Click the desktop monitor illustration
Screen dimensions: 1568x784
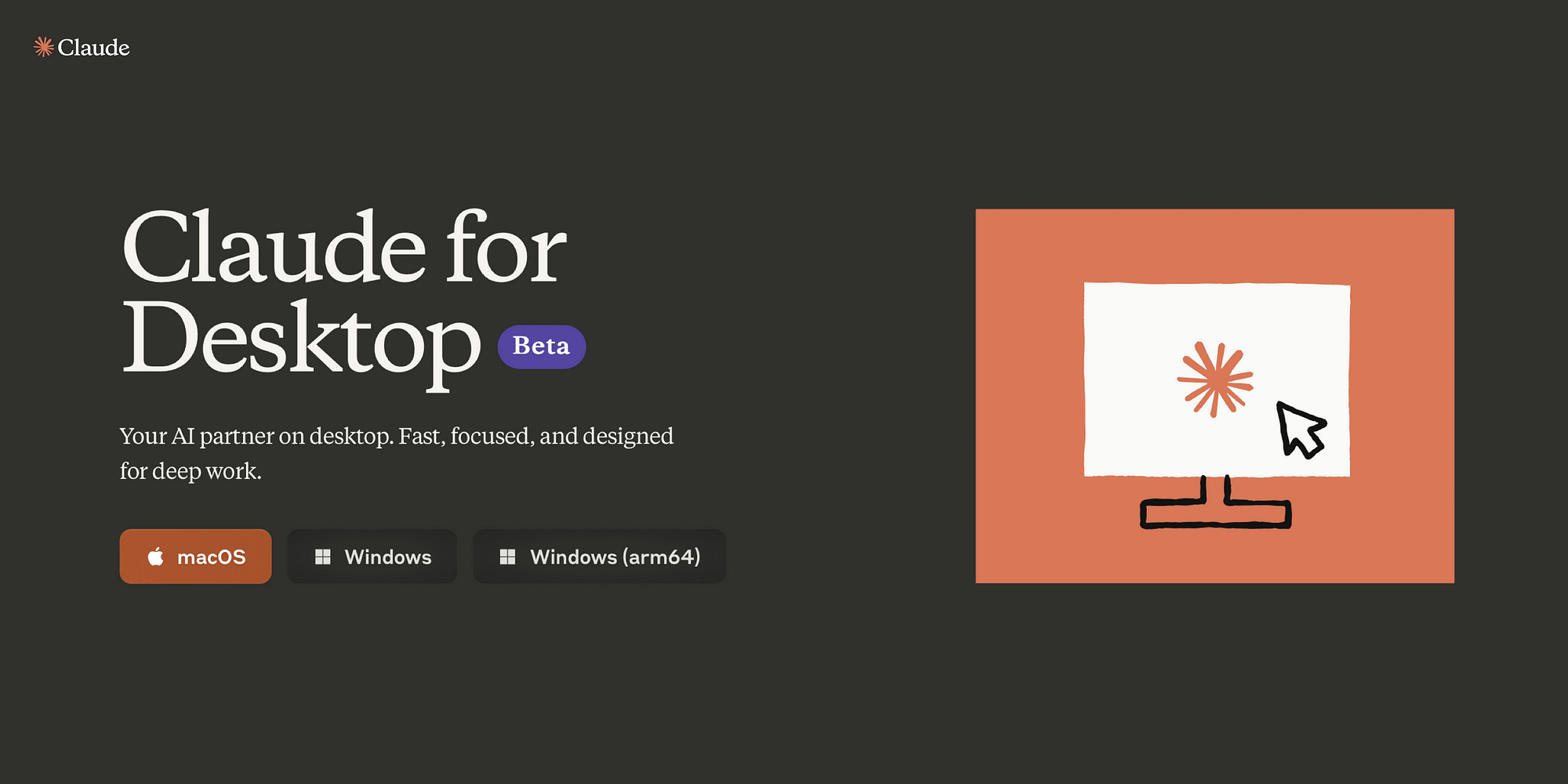tap(1214, 396)
